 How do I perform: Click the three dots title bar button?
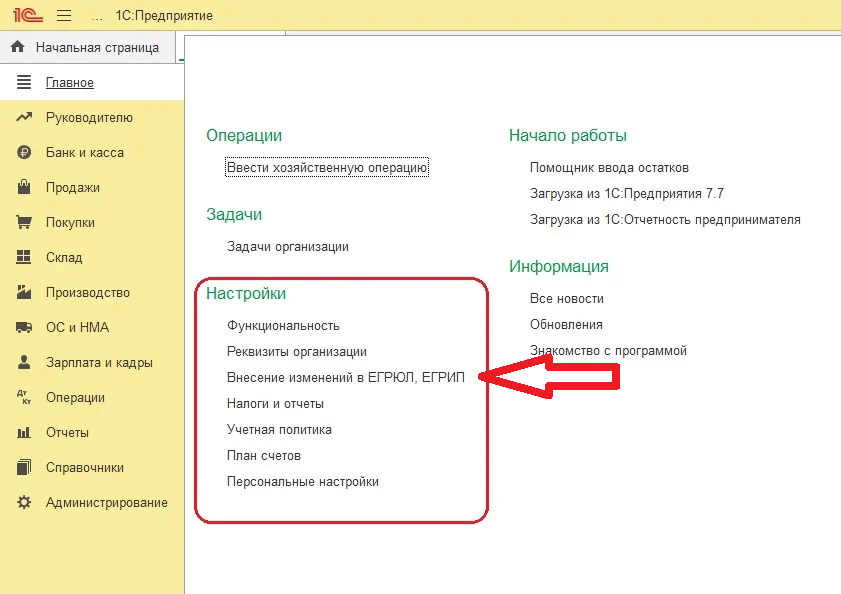(96, 17)
